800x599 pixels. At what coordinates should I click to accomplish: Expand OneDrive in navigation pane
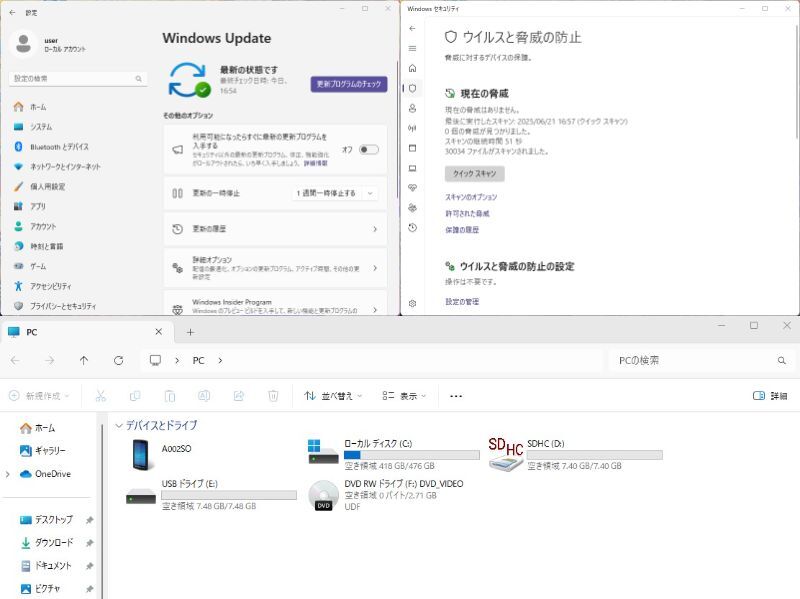click(x=8, y=474)
